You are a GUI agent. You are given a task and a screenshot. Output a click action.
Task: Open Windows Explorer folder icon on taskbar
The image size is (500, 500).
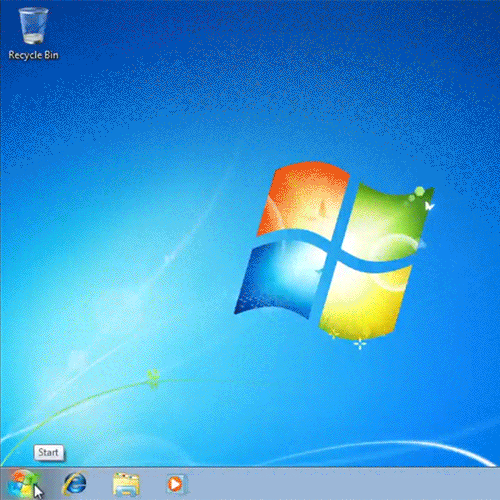pos(126,484)
